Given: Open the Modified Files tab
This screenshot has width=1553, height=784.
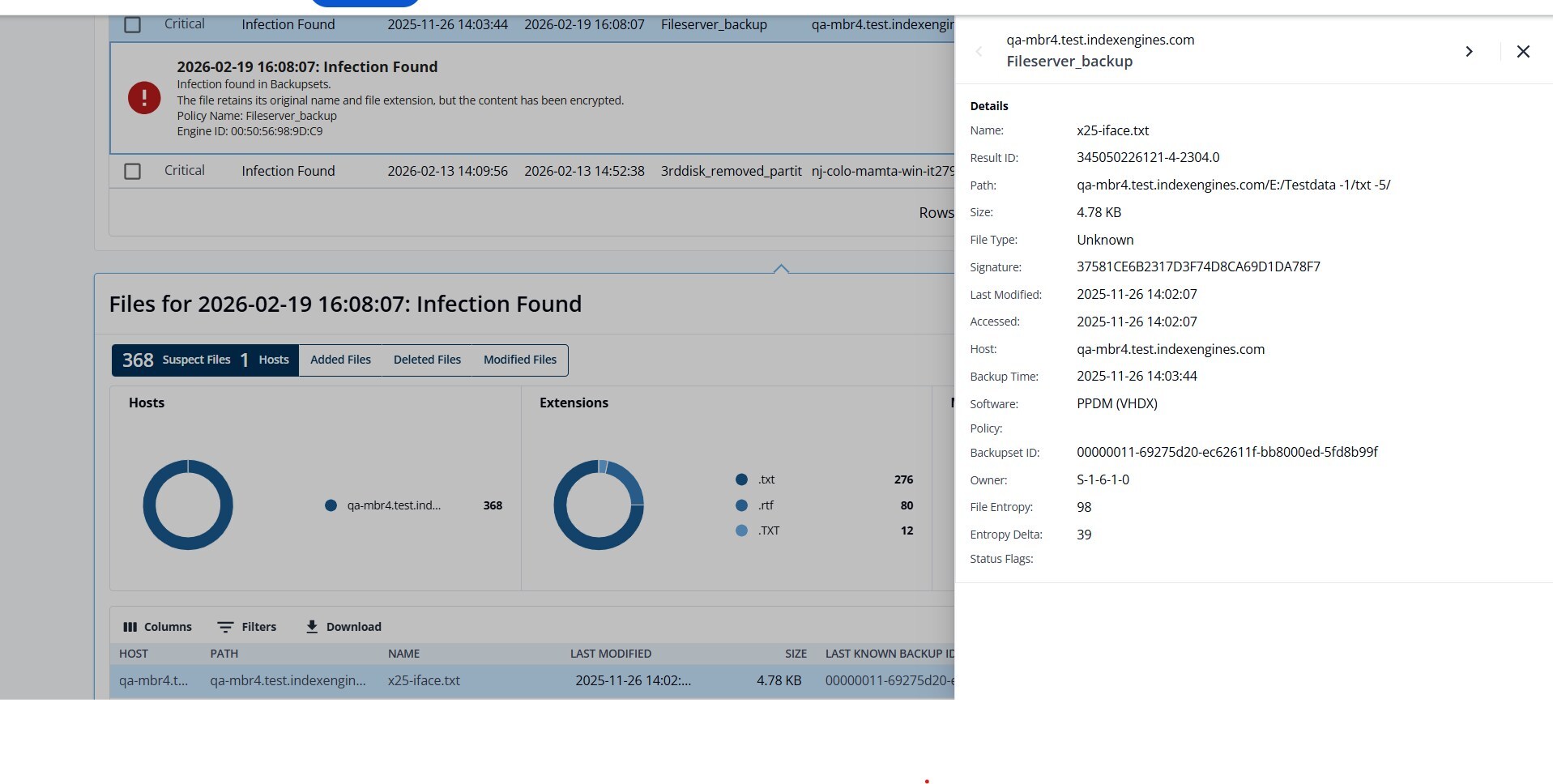Looking at the screenshot, I should pos(519,360).
